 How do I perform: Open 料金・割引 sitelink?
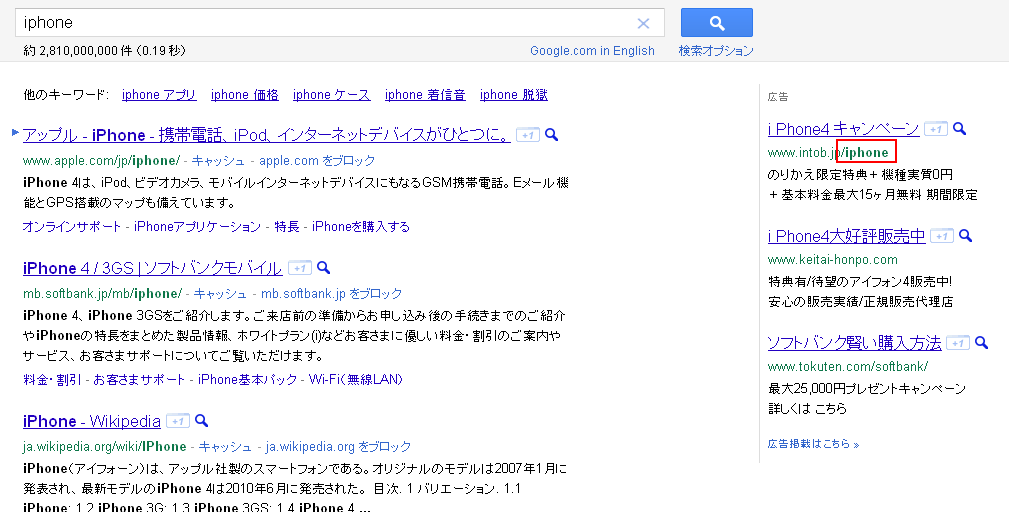pos(52,379)
